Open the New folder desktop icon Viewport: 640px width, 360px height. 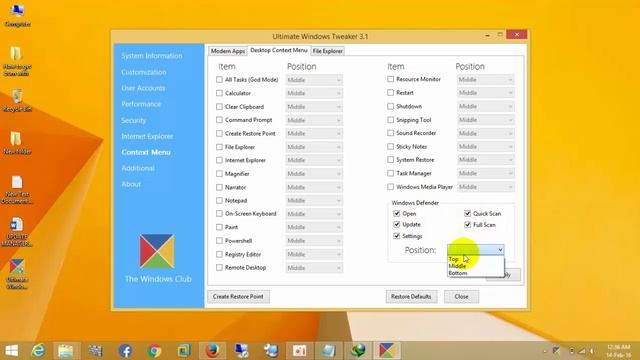click(x=16, y=142)
